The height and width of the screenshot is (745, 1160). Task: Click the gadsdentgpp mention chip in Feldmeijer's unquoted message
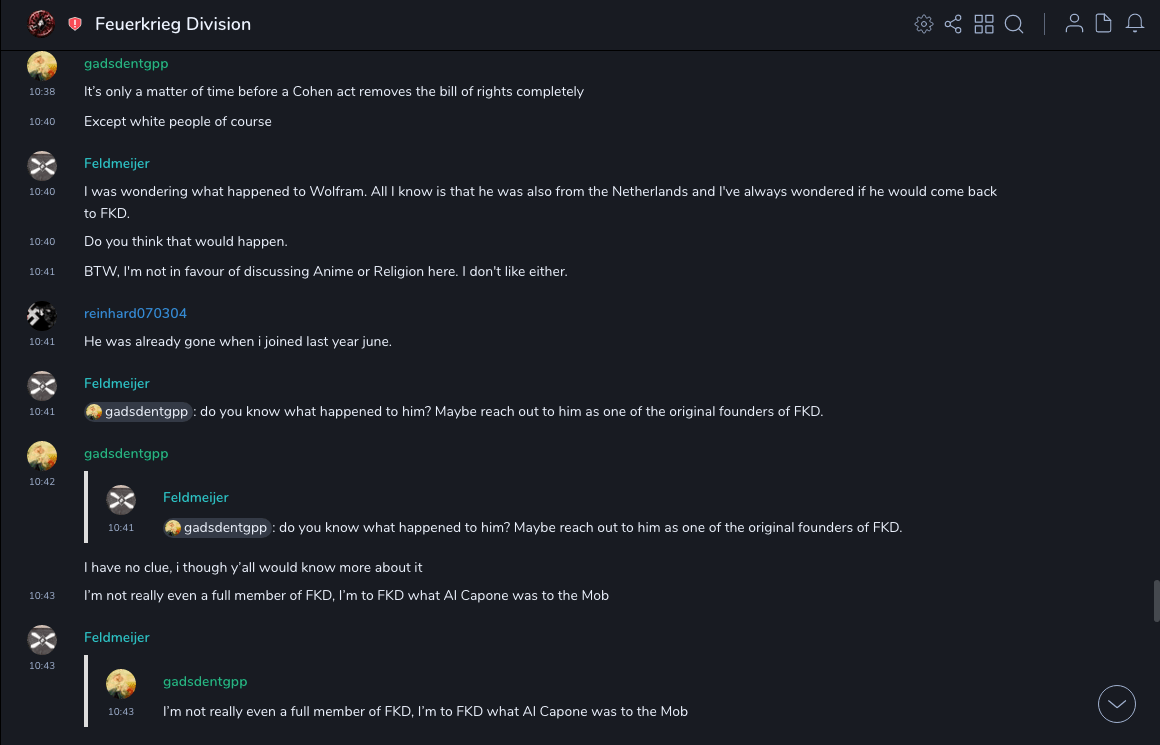coord(138,411)
